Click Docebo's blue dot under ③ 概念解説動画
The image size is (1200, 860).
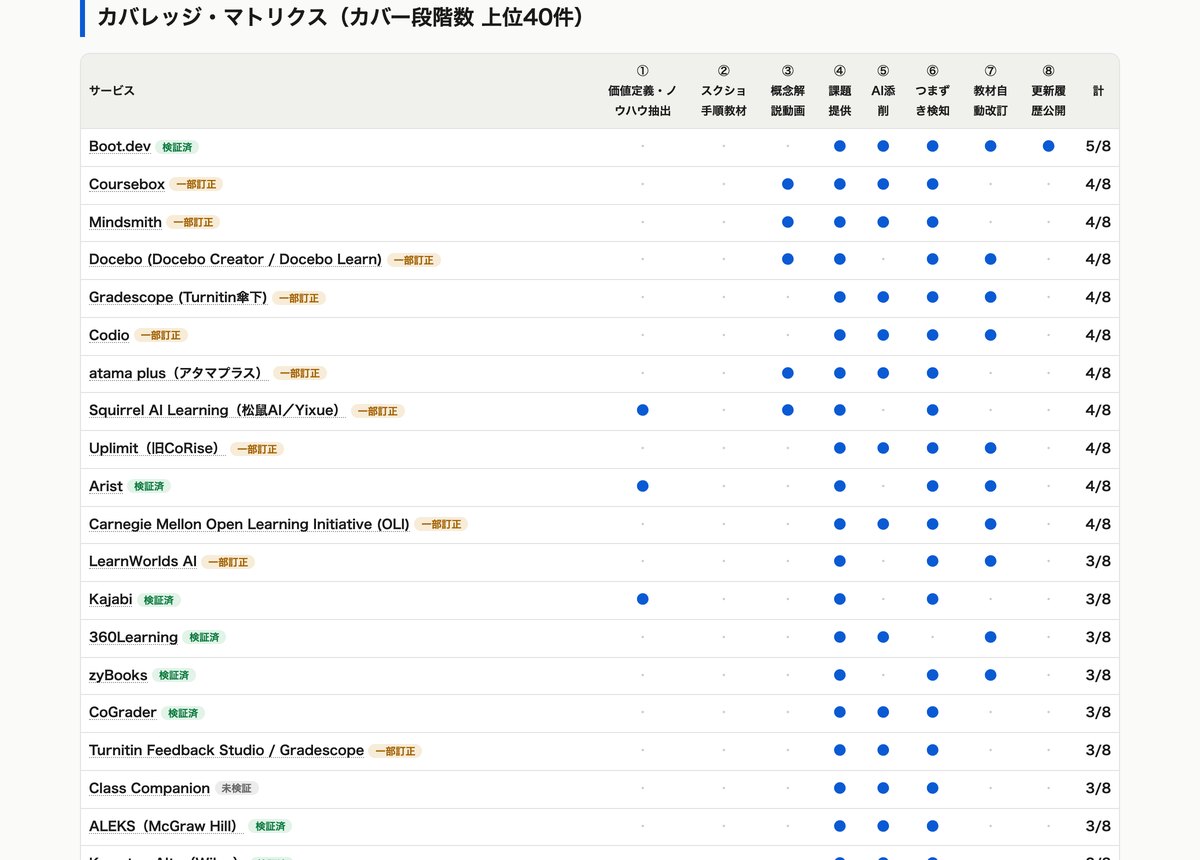click(788, 259)
